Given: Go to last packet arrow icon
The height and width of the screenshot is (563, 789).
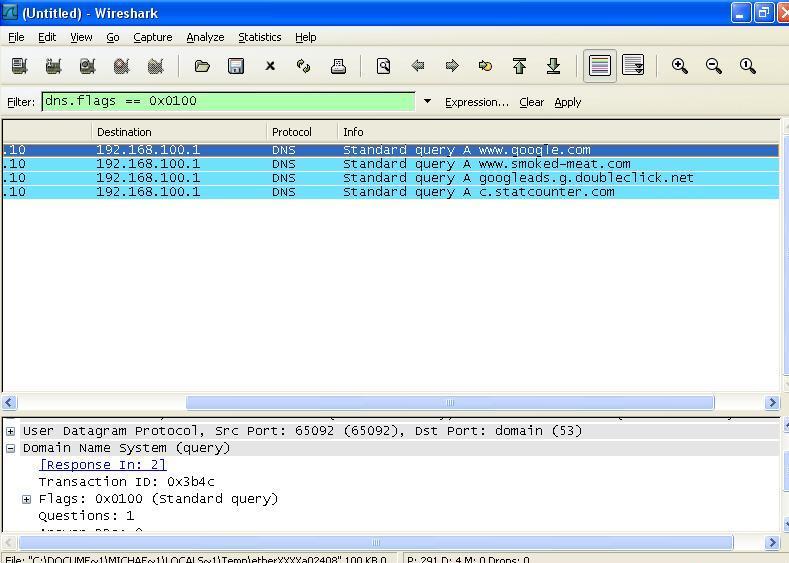Looking at the screenshot, I should (x=553, y=66).
